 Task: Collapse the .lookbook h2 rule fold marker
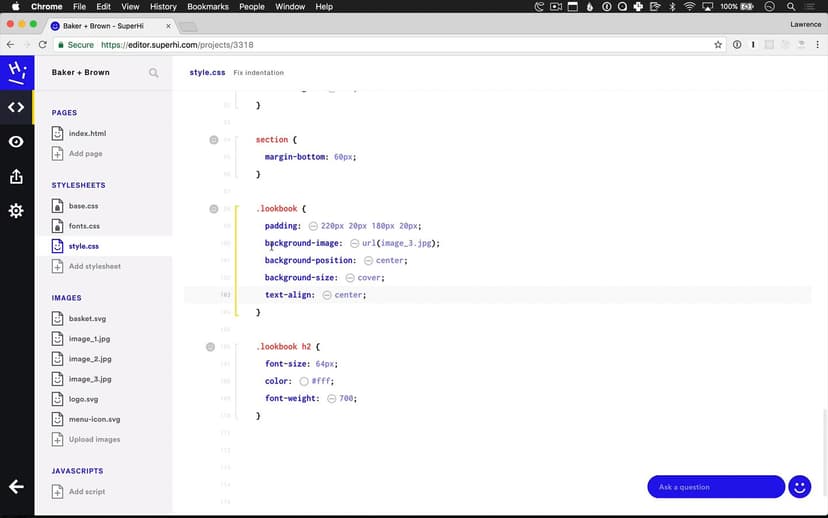pos(210,347)
